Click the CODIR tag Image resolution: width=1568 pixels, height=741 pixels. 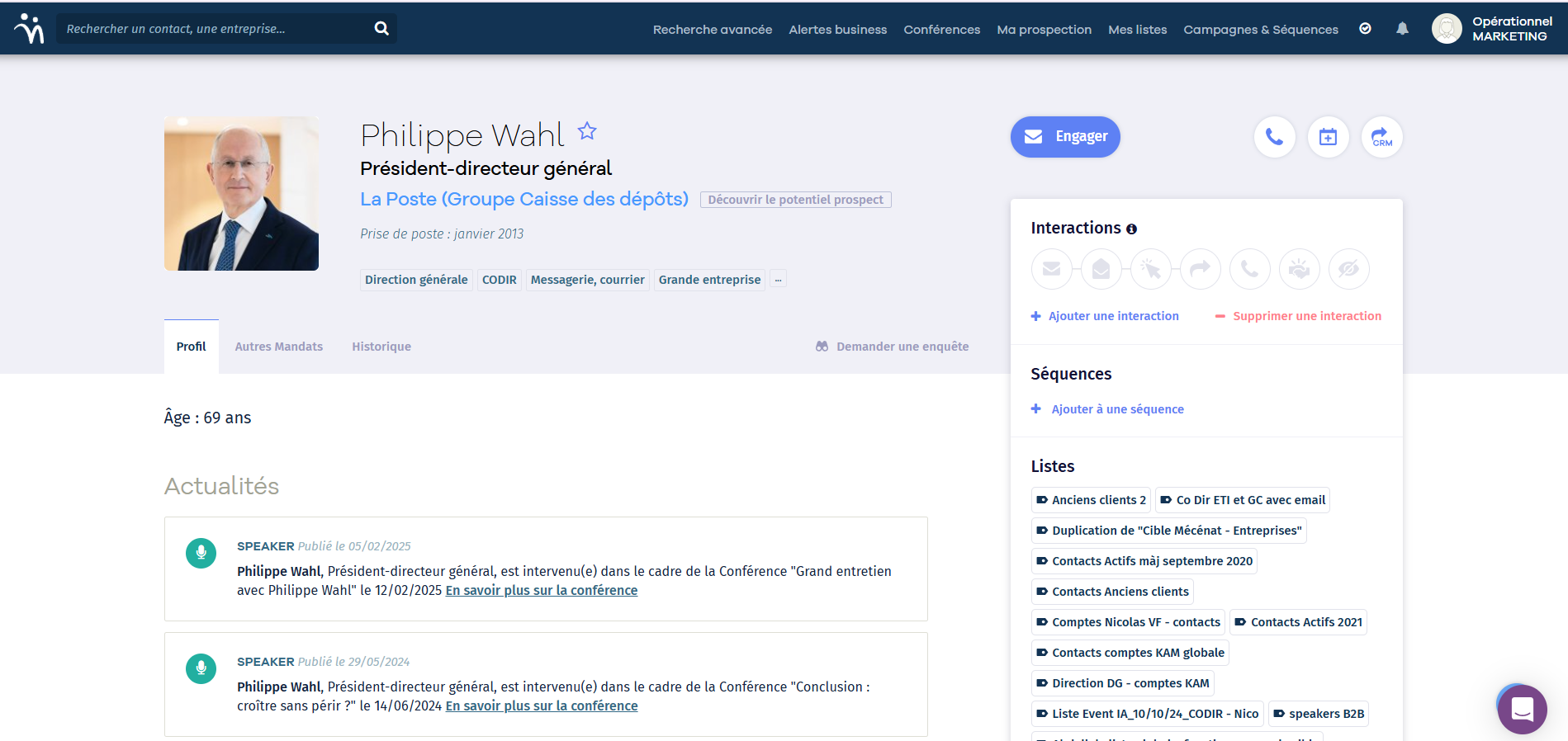pyautogui.click(x=500, y=280)
